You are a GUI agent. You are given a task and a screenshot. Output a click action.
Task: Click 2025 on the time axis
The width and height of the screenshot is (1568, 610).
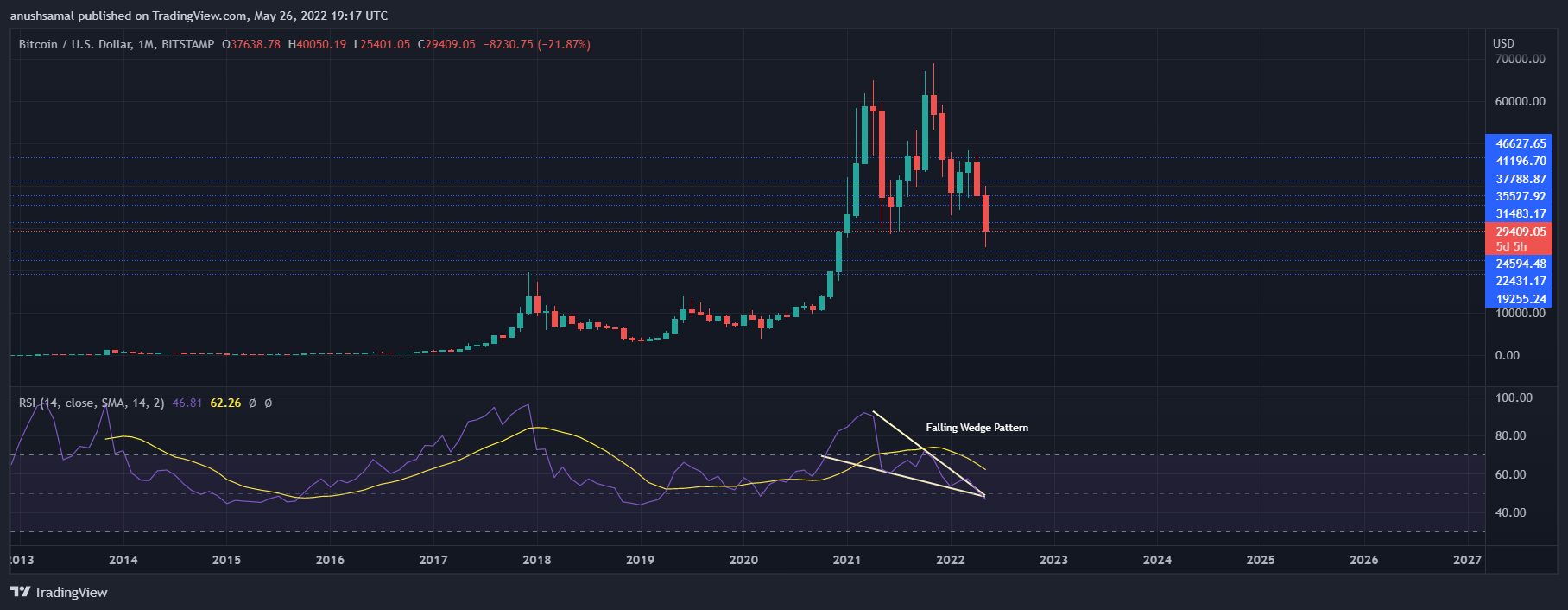click(x=1261, y=560)
